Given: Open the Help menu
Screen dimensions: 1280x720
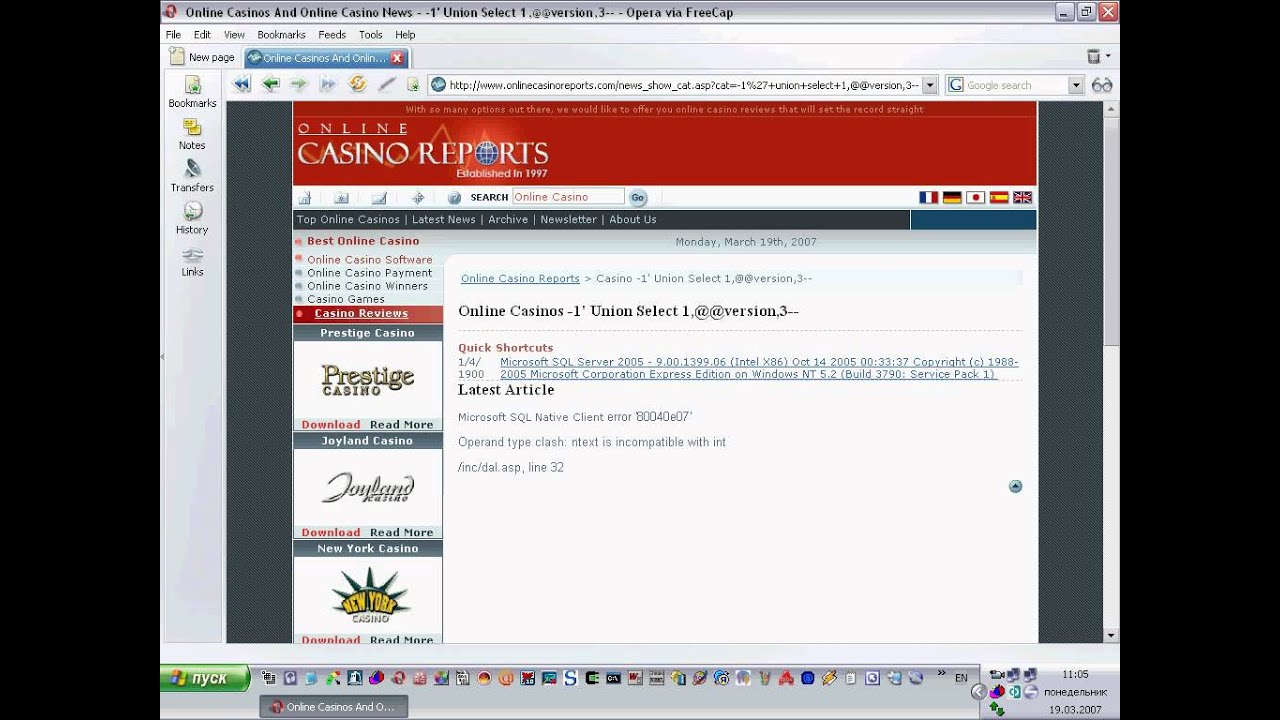Looking at the screenshot, I should point(405,34).
